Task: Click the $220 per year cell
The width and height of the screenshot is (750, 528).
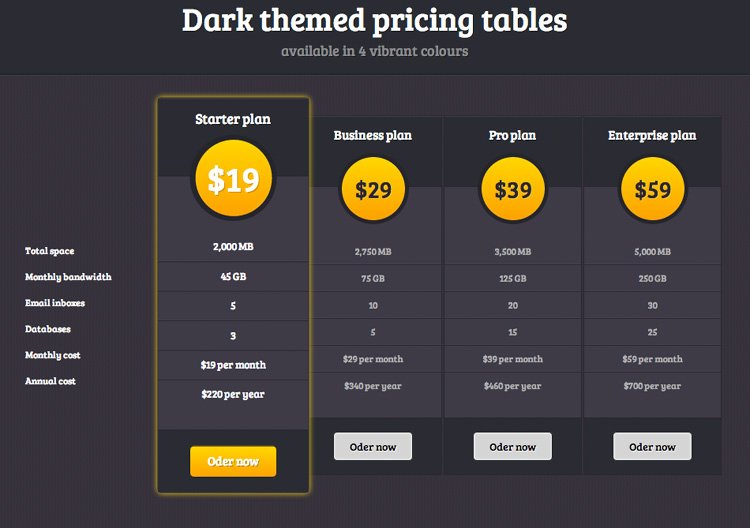Action: (233, 395)
